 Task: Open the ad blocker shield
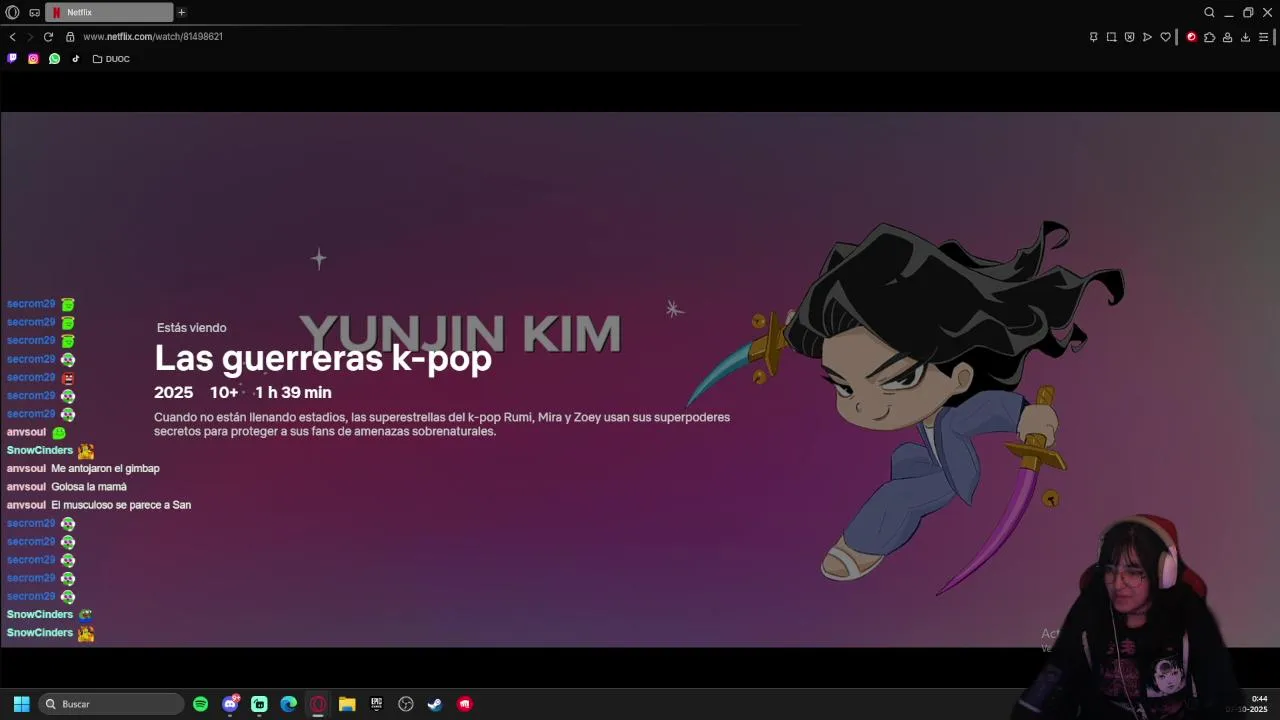[x=1129, y=37]
